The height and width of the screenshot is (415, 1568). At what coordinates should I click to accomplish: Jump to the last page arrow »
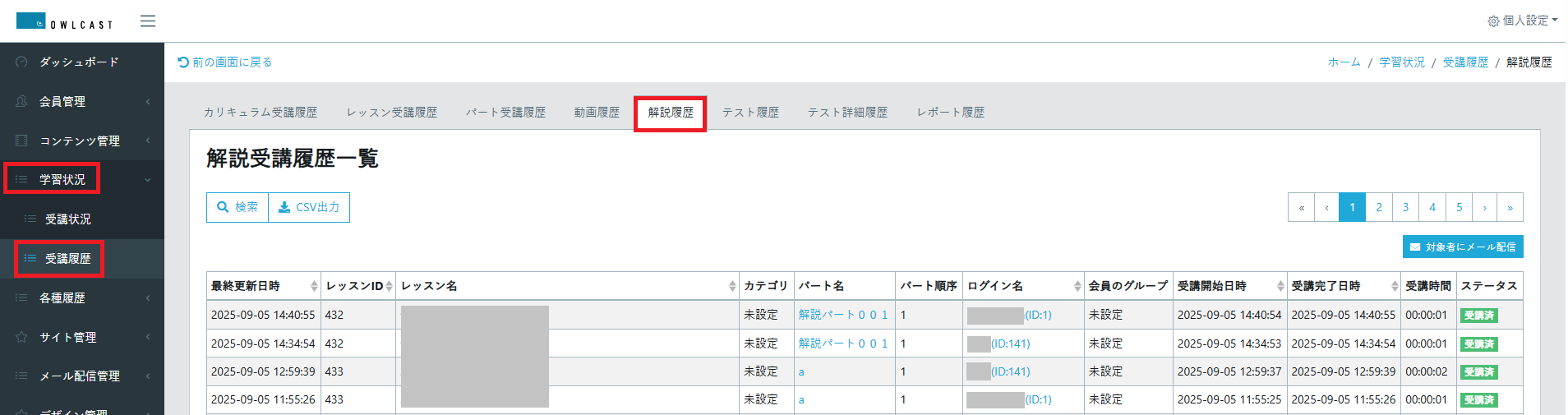[1510, 208]
